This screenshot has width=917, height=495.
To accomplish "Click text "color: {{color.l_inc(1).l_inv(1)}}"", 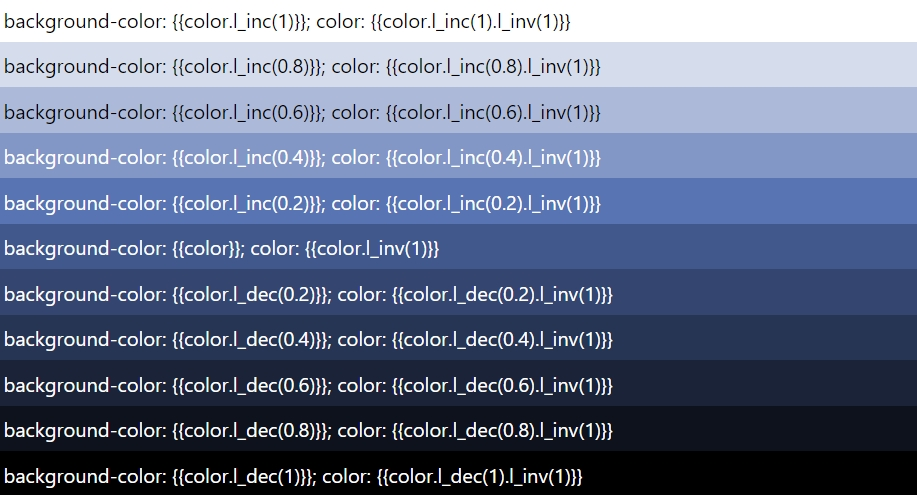I will point(443,22).
